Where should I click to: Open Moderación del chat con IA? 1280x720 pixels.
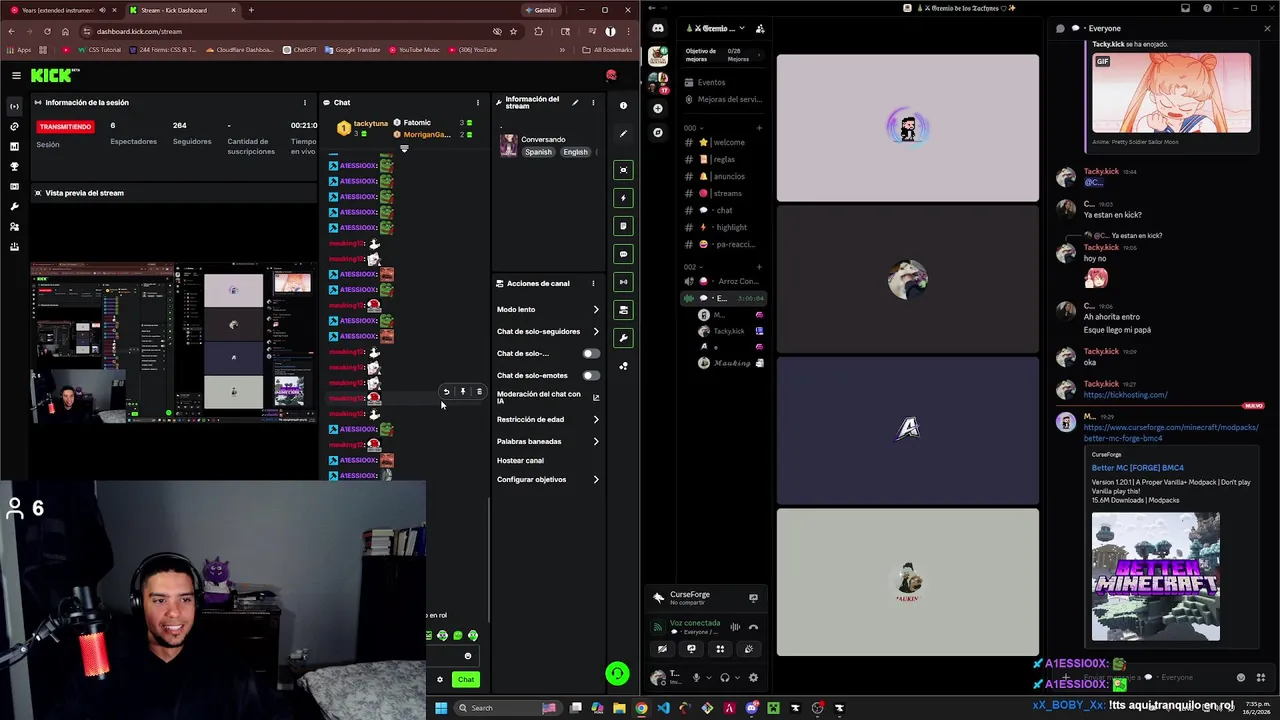click(548, 397)
